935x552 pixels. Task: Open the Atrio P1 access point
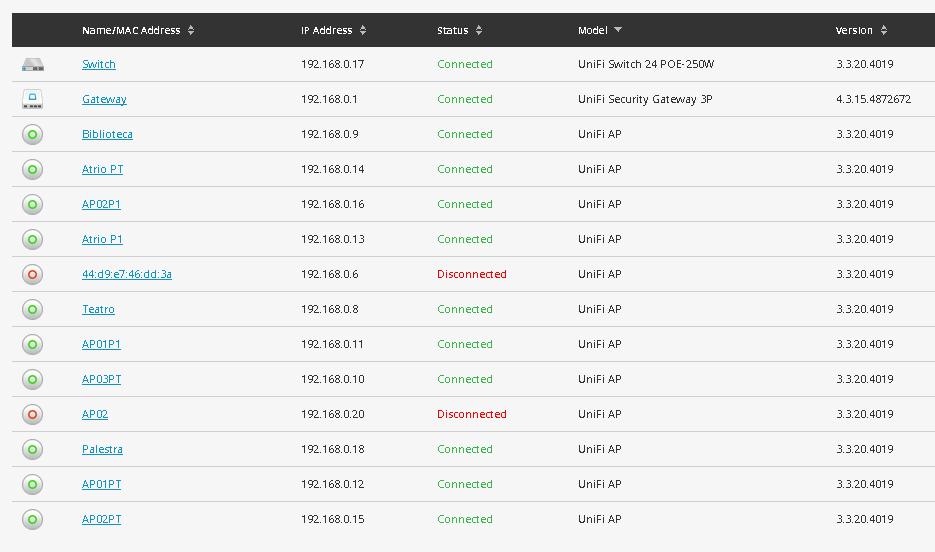tap(102, 239)
